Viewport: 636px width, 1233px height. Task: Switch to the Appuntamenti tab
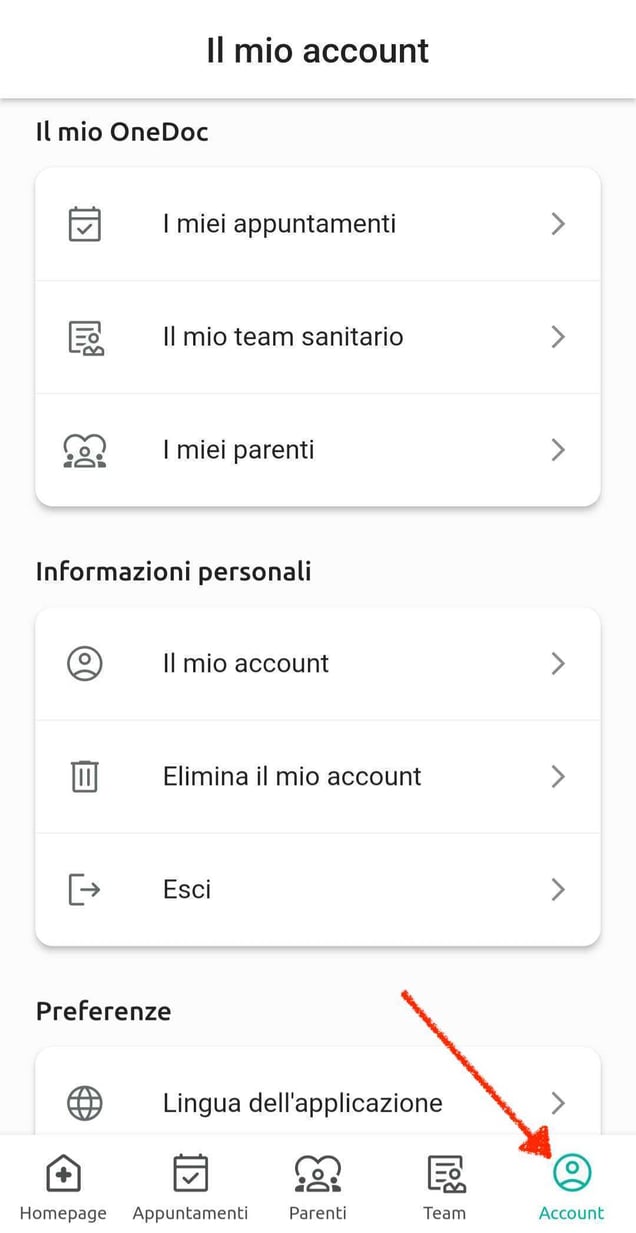click(190, 1187)
